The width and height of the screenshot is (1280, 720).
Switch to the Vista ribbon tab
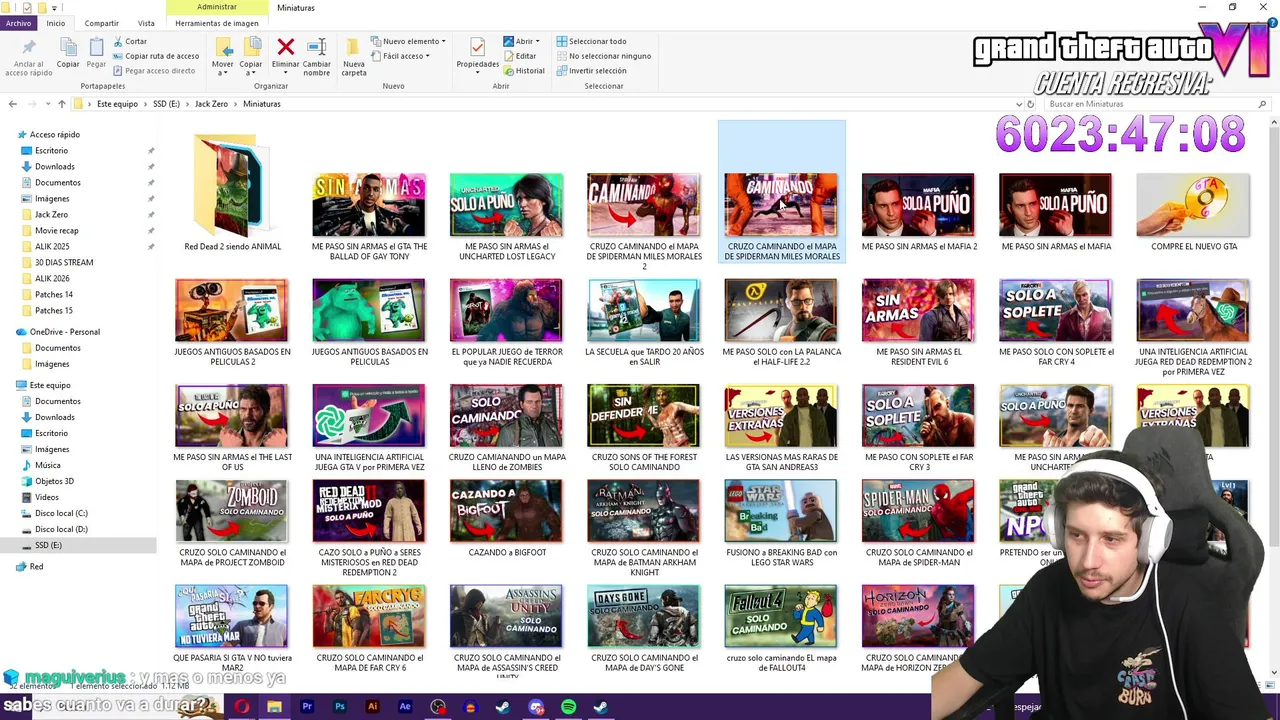coord(146,23)
